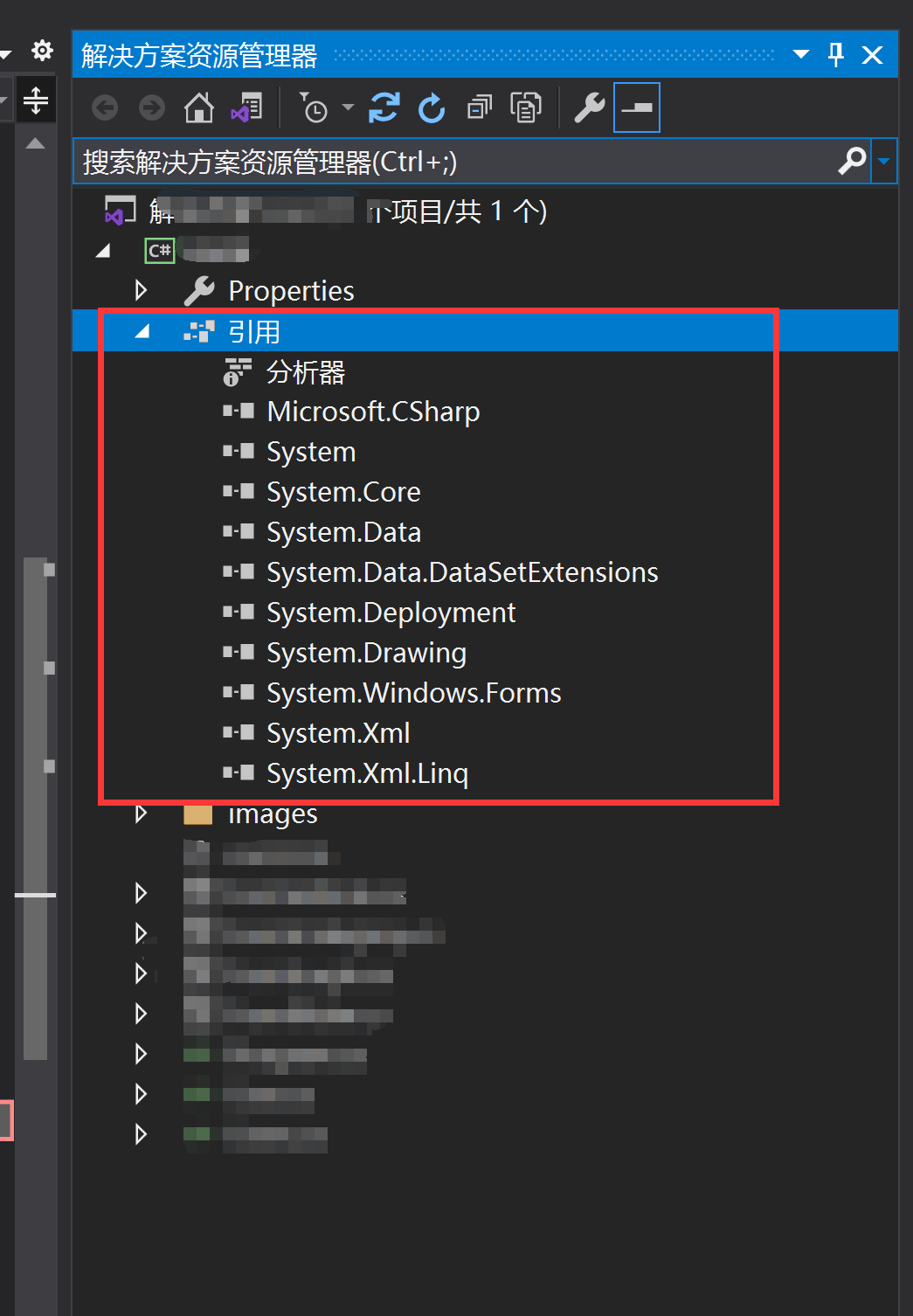Select the 分析器 analyzers item
Image resolution: width=913 pixels, height=1316 pixels.
pyautogui.click(x=305, y=372)
